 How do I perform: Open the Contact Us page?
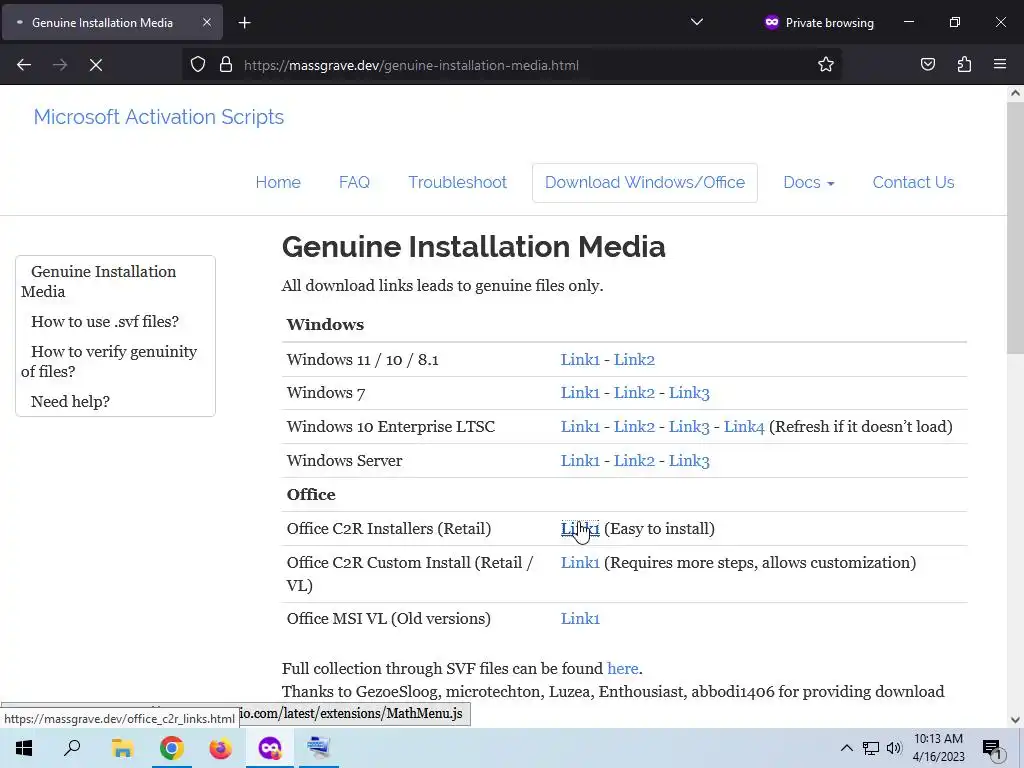tap(913, 182)
